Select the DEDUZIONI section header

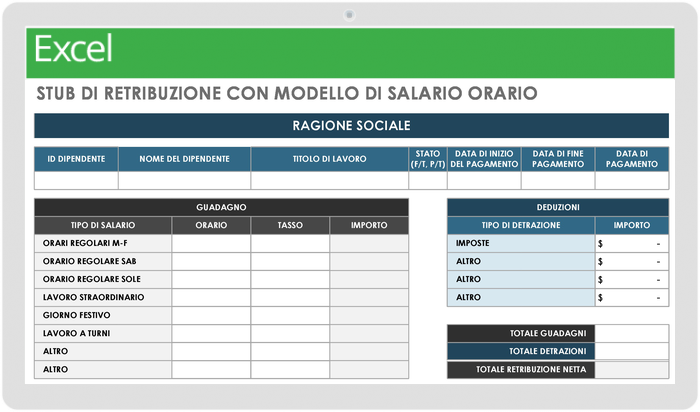pyautogui.click(x=558, y=207)
